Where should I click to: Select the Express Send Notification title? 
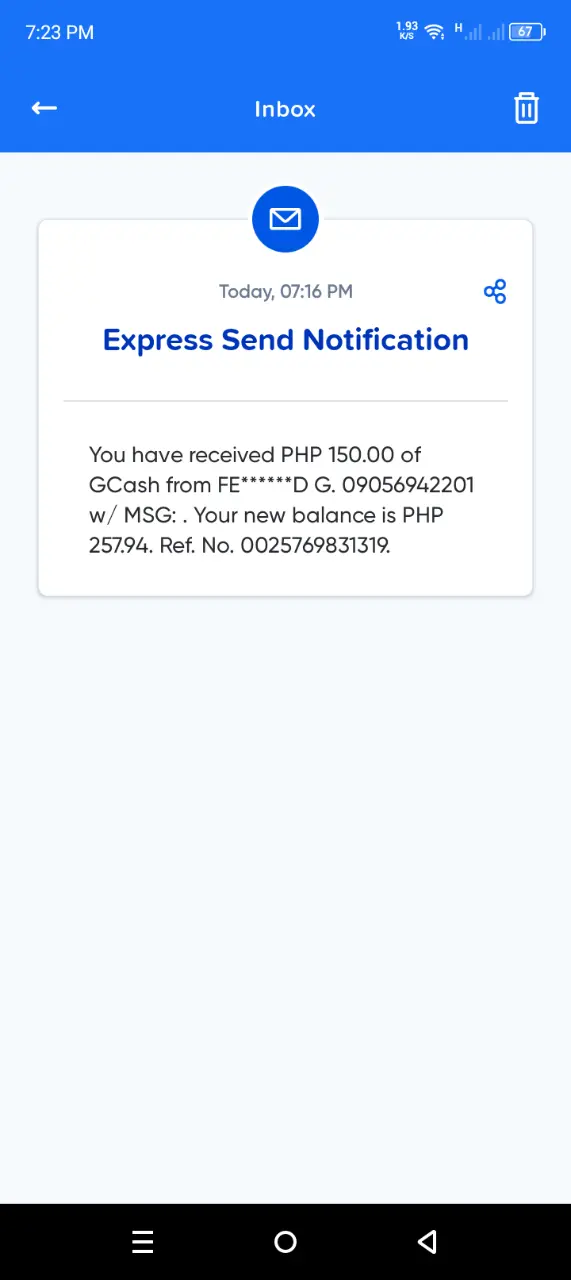pyautogui.click(x=285, y=340)
